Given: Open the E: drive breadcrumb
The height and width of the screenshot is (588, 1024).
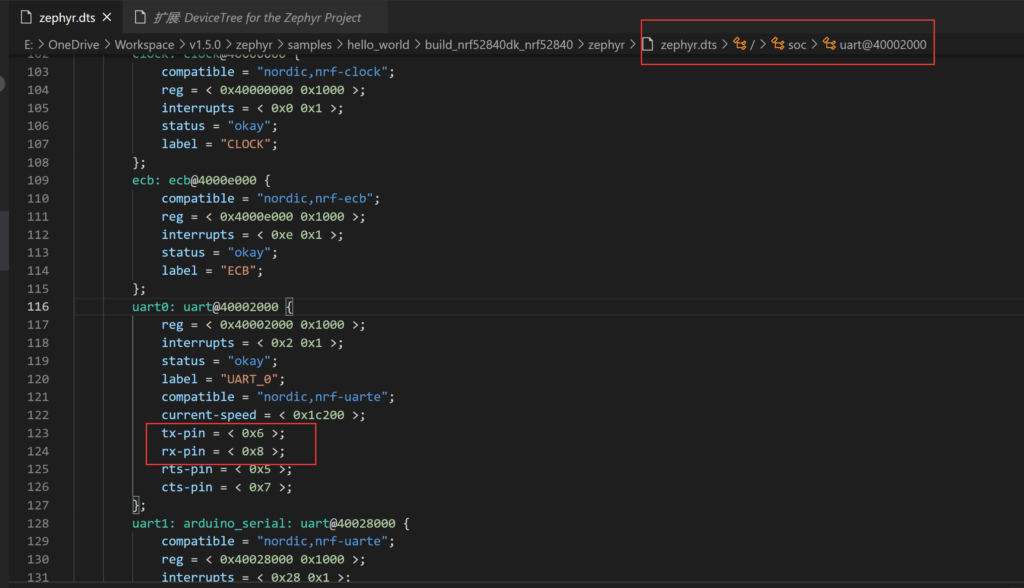Looking at the screenshot, I should click(x=29, y=45).
